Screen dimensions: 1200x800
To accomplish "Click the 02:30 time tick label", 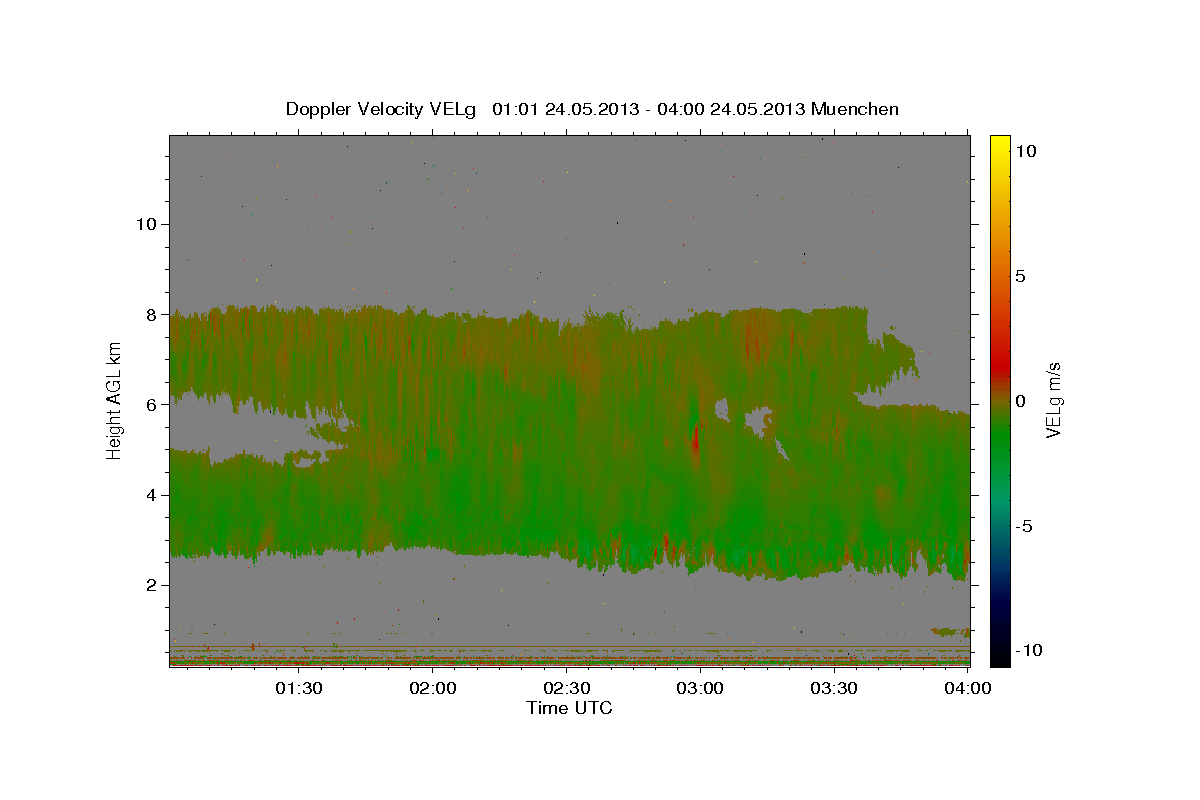I will [x=567, y=689].
